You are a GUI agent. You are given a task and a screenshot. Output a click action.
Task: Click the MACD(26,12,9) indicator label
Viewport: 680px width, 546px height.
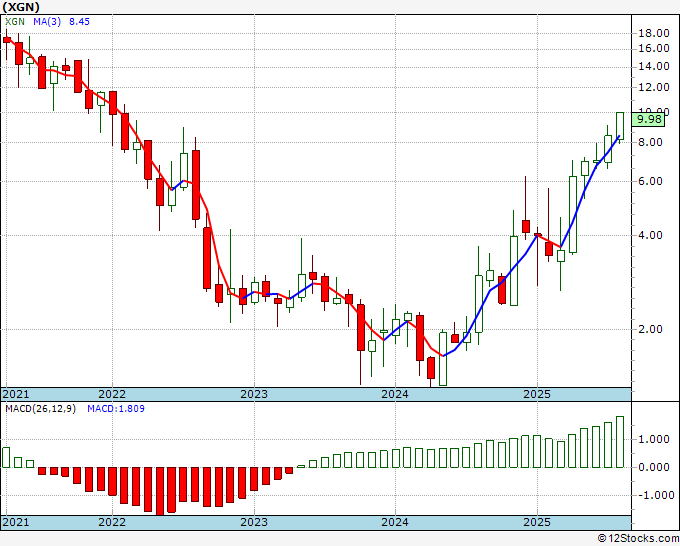(x=40, y=409)
